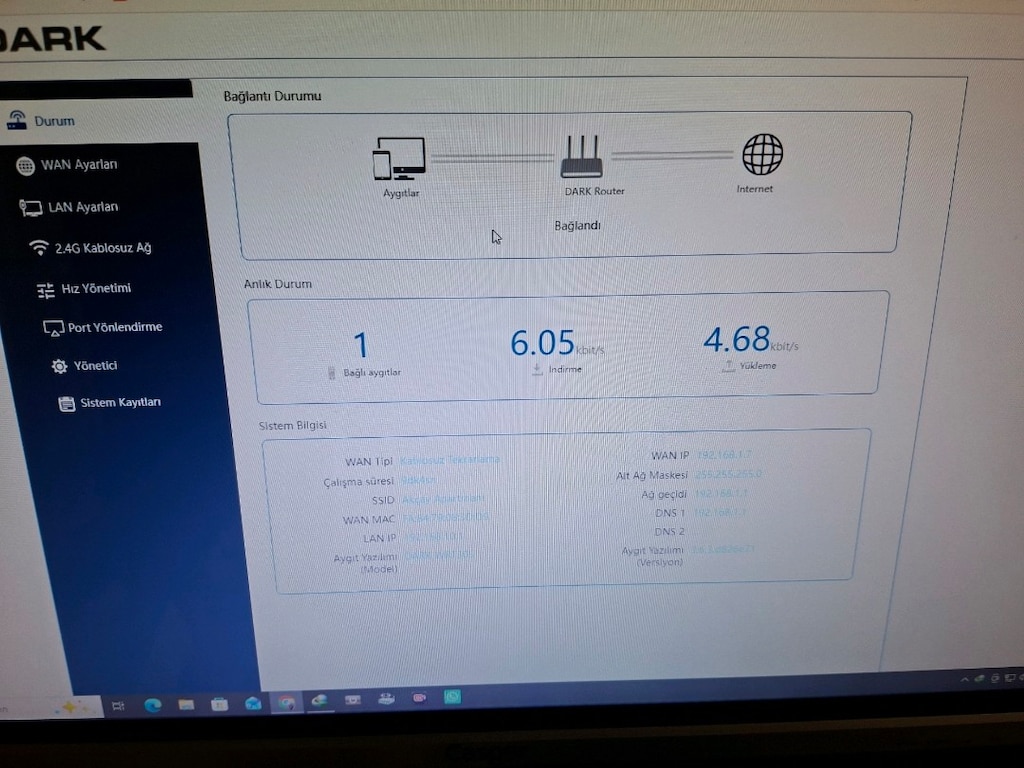
Task: Open Microsoft Store from the taskbar
Action: coord(219,703)
